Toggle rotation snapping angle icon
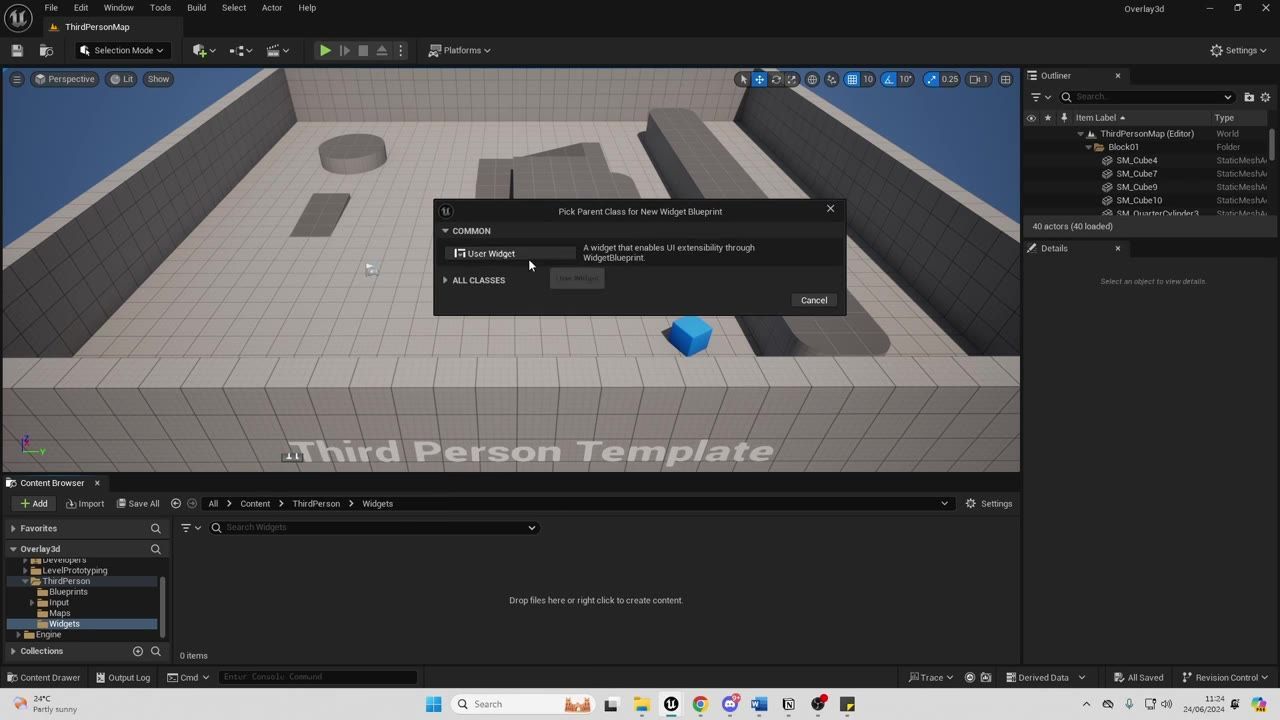The height and width of the screenshot is (720, 1280). pos(889,79)
